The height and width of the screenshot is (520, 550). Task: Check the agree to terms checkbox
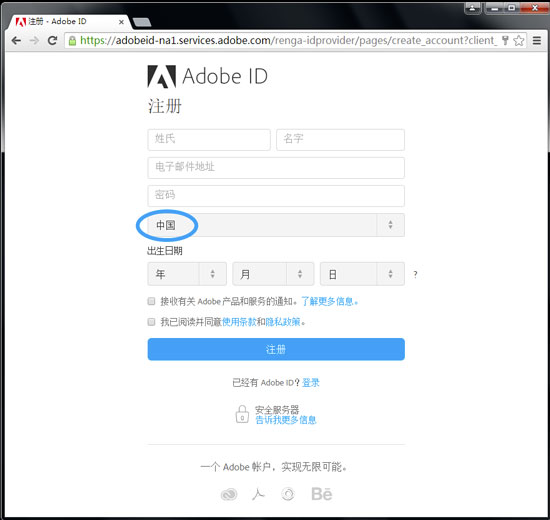(151, 322)
